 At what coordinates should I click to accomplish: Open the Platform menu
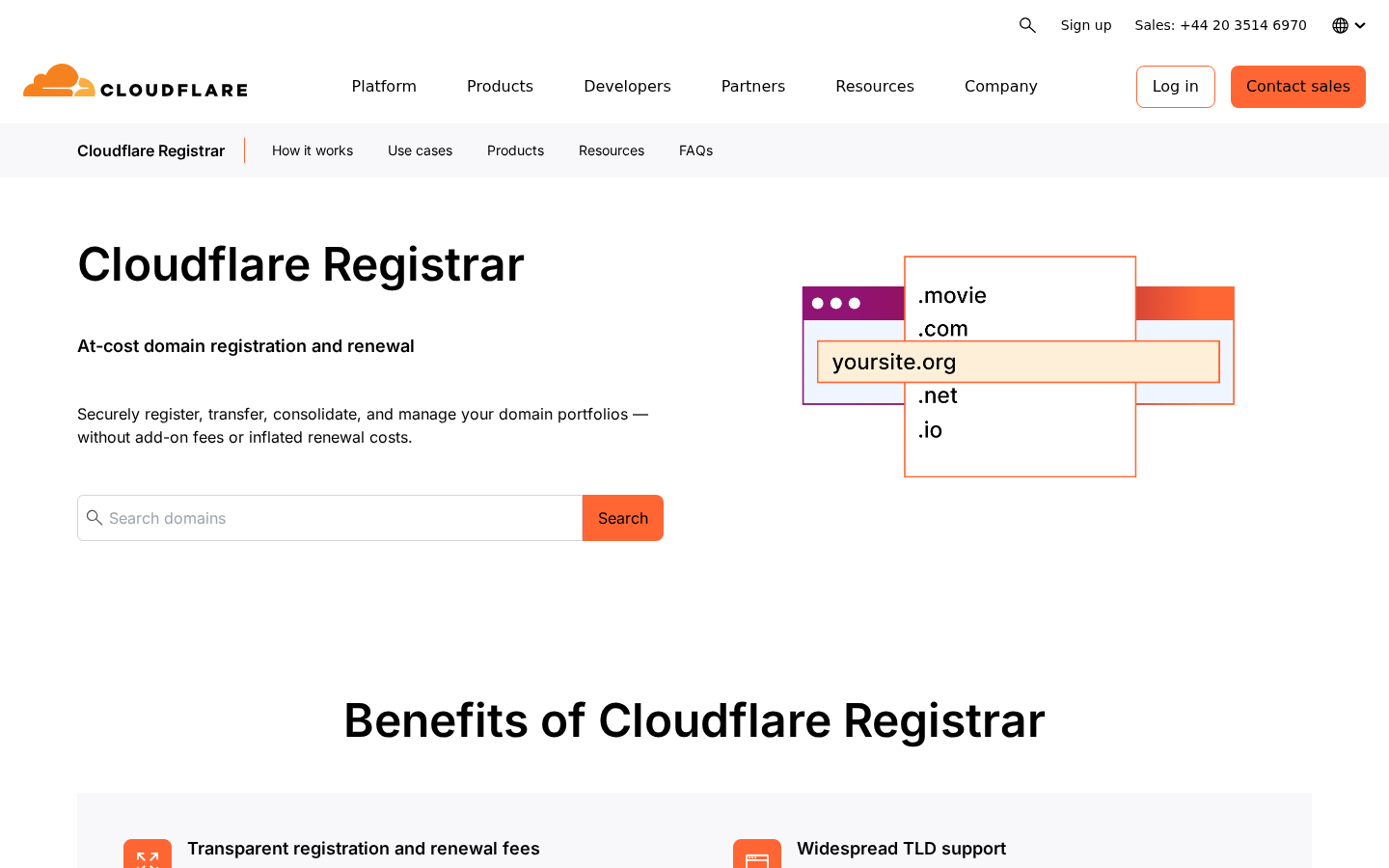(x=384, y=86)
